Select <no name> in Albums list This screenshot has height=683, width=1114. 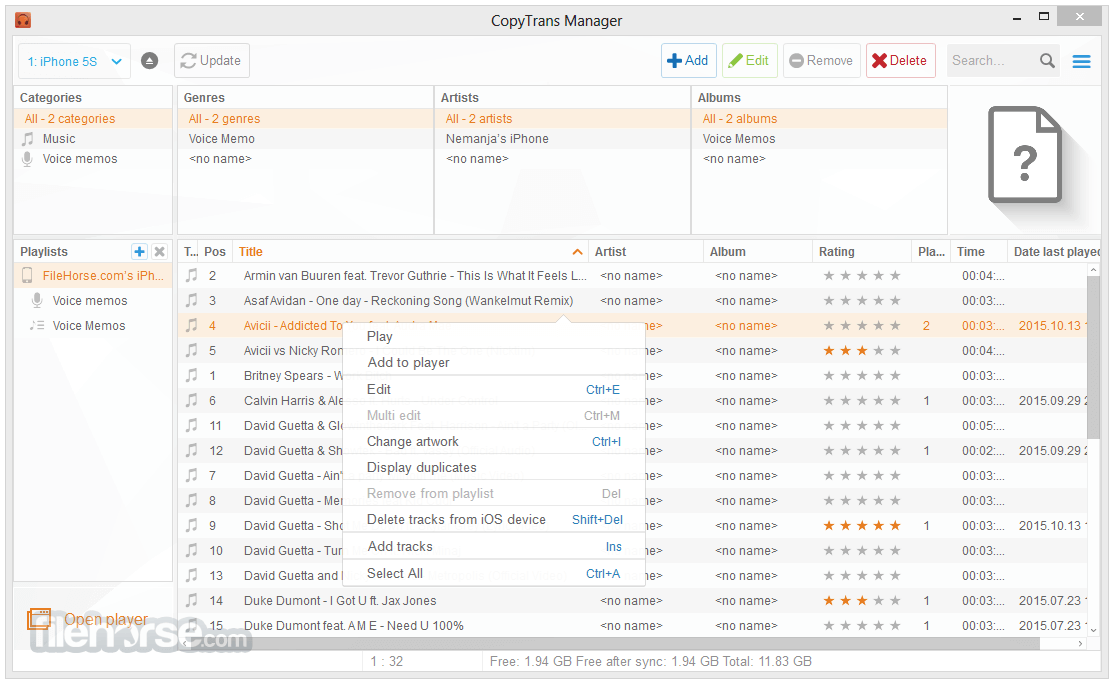[x=819, y=158]
